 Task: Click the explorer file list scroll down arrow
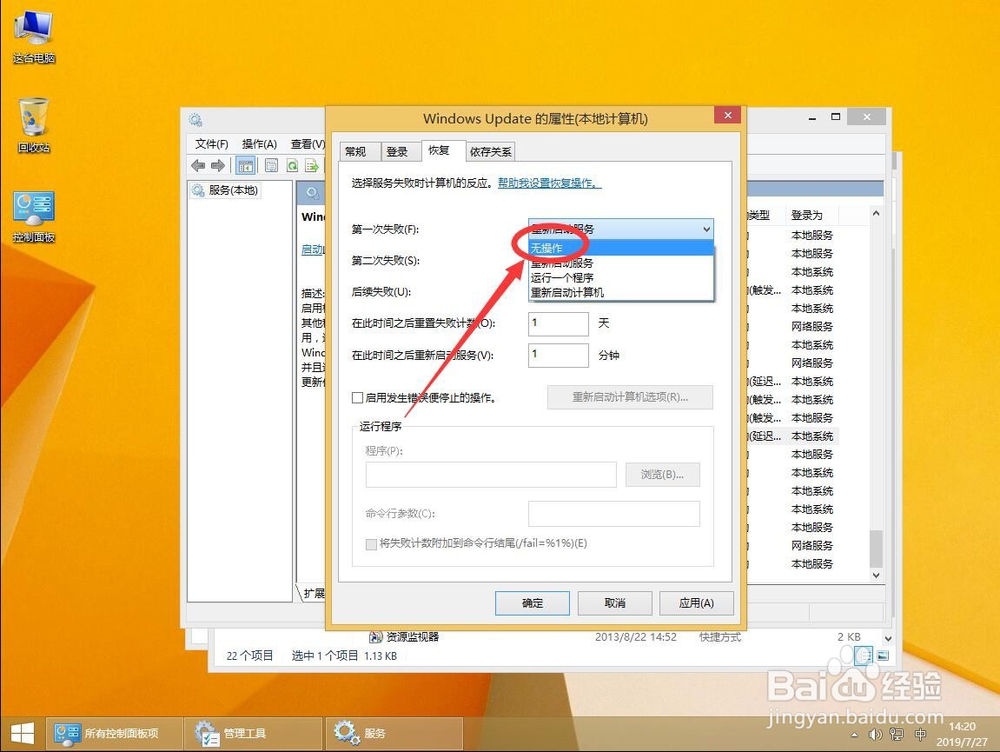coord(888,638)
